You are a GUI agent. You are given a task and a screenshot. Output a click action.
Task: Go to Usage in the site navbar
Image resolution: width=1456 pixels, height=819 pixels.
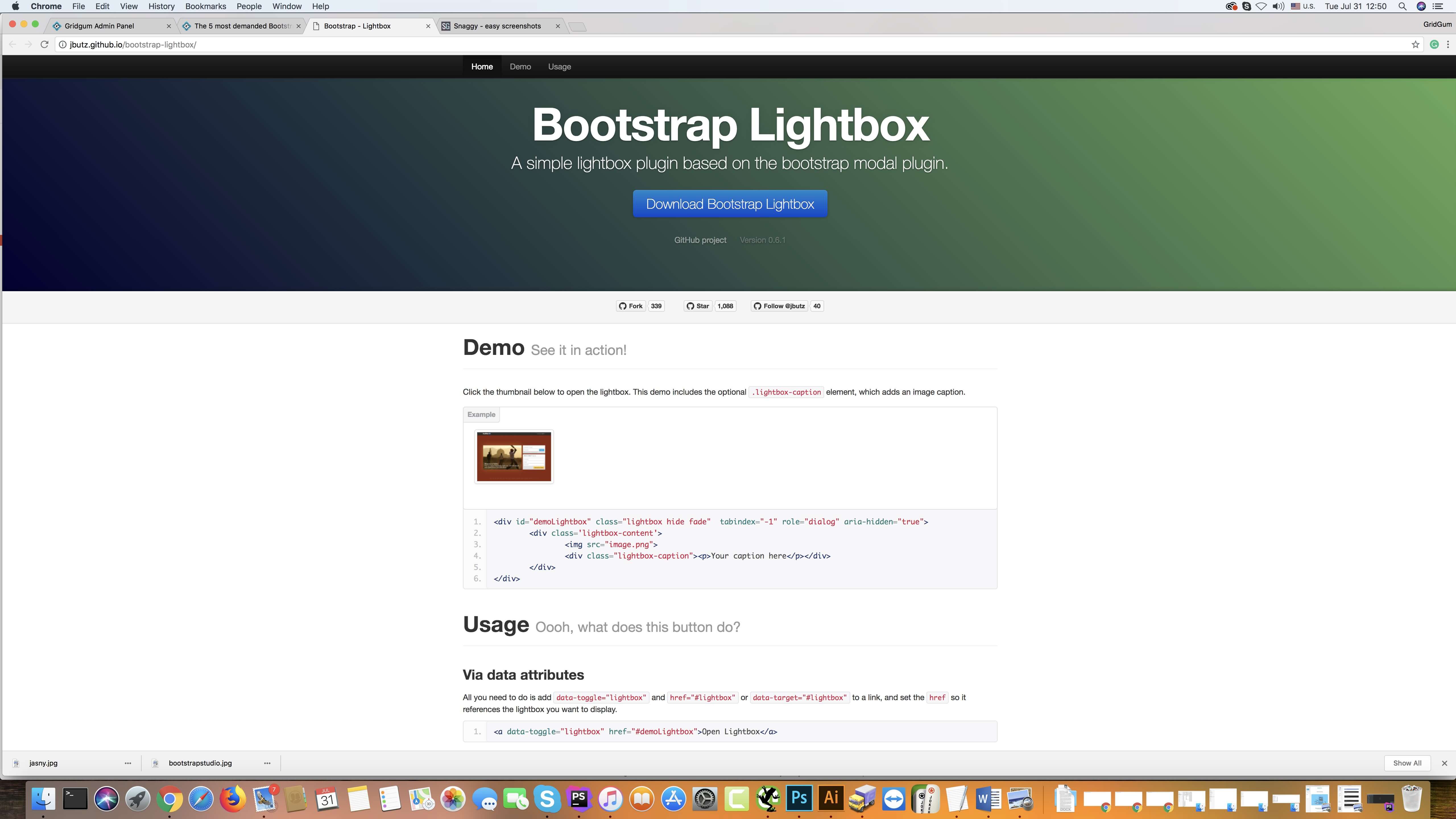(x=559, y=67)
